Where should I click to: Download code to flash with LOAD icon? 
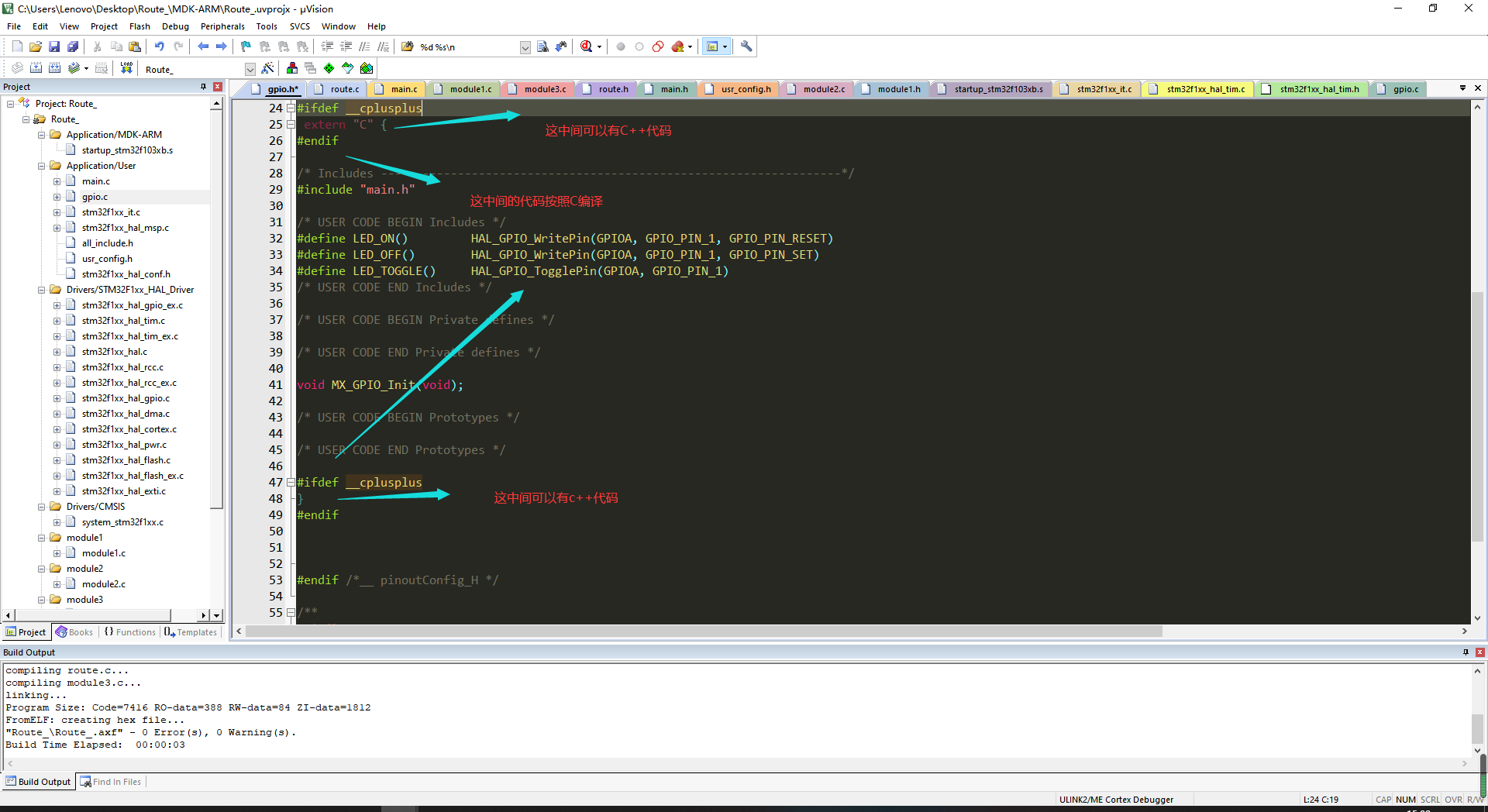(126, 68)
